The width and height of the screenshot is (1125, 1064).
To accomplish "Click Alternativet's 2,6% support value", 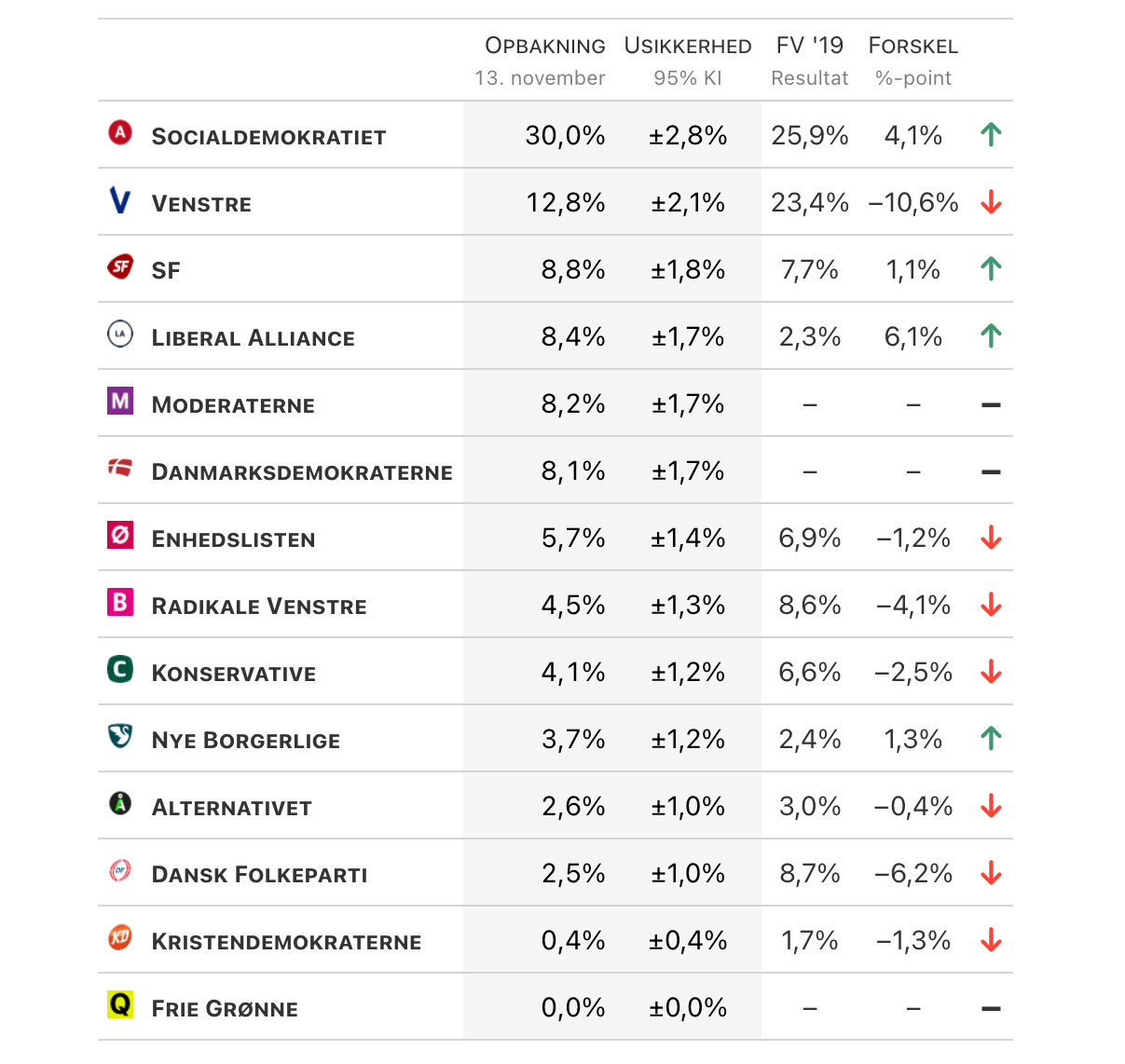I will (573, 806).
